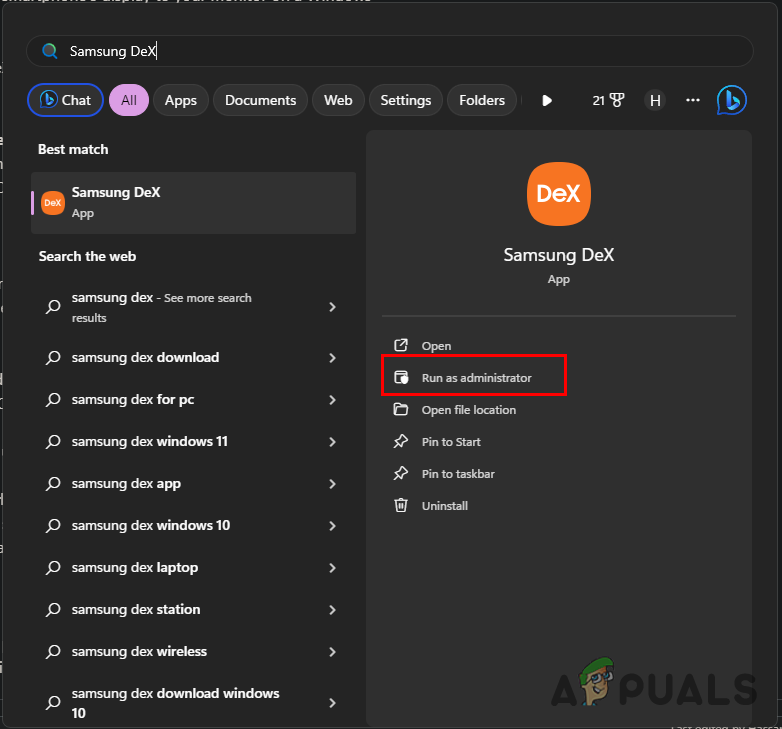Screen dimensions: 782x729
Task: Open web suggestion 'samsung dex download windows 10'
Action: point(194,703)
